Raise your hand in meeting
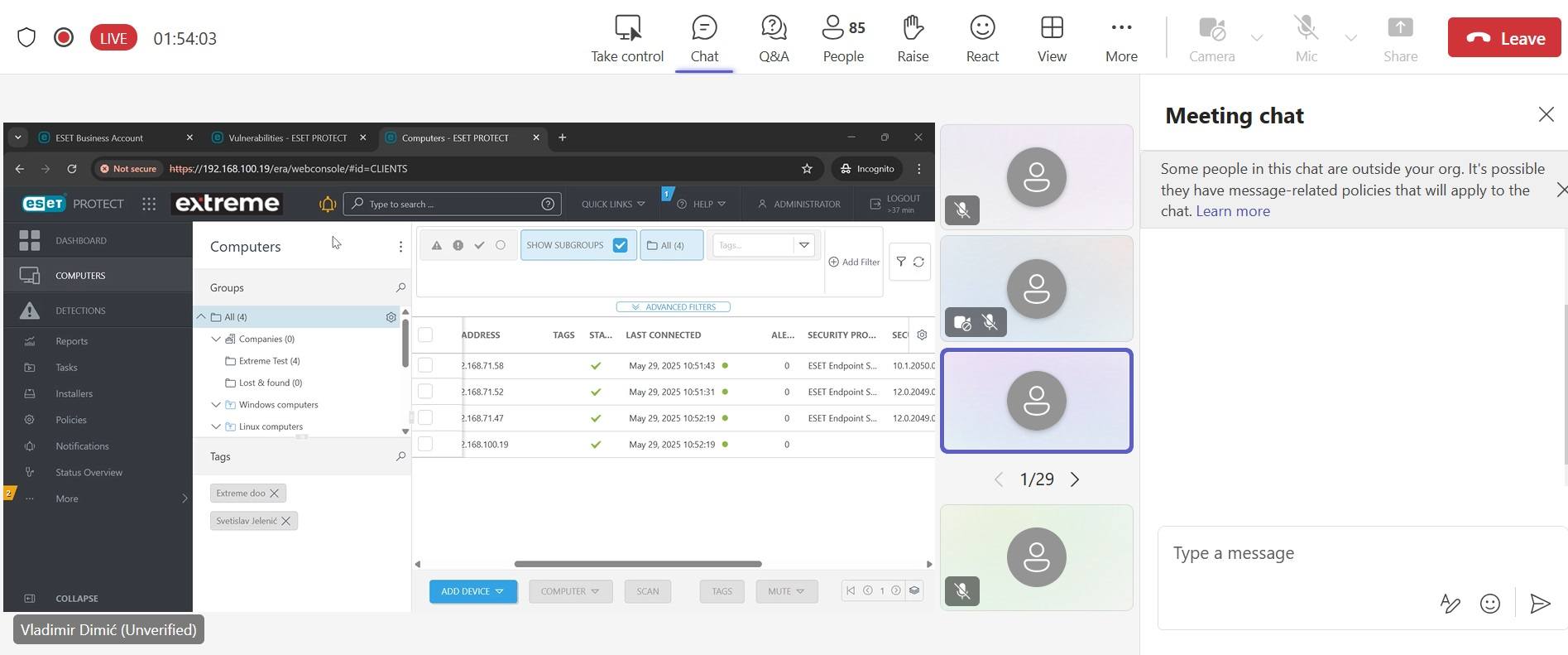The width and height of the screenshot is (1568, 655). click(913, 38)
